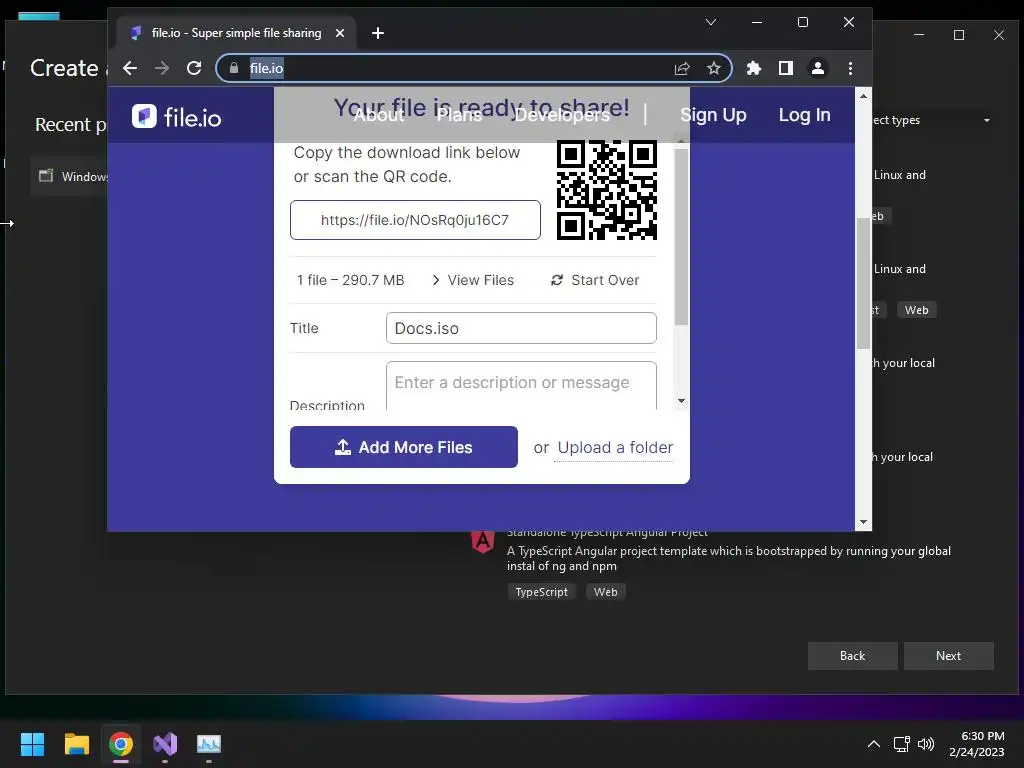Viewport: 1024px width, 768px height.
Task: Click Chrome icon in taskbar
Action: pos(121,744)
